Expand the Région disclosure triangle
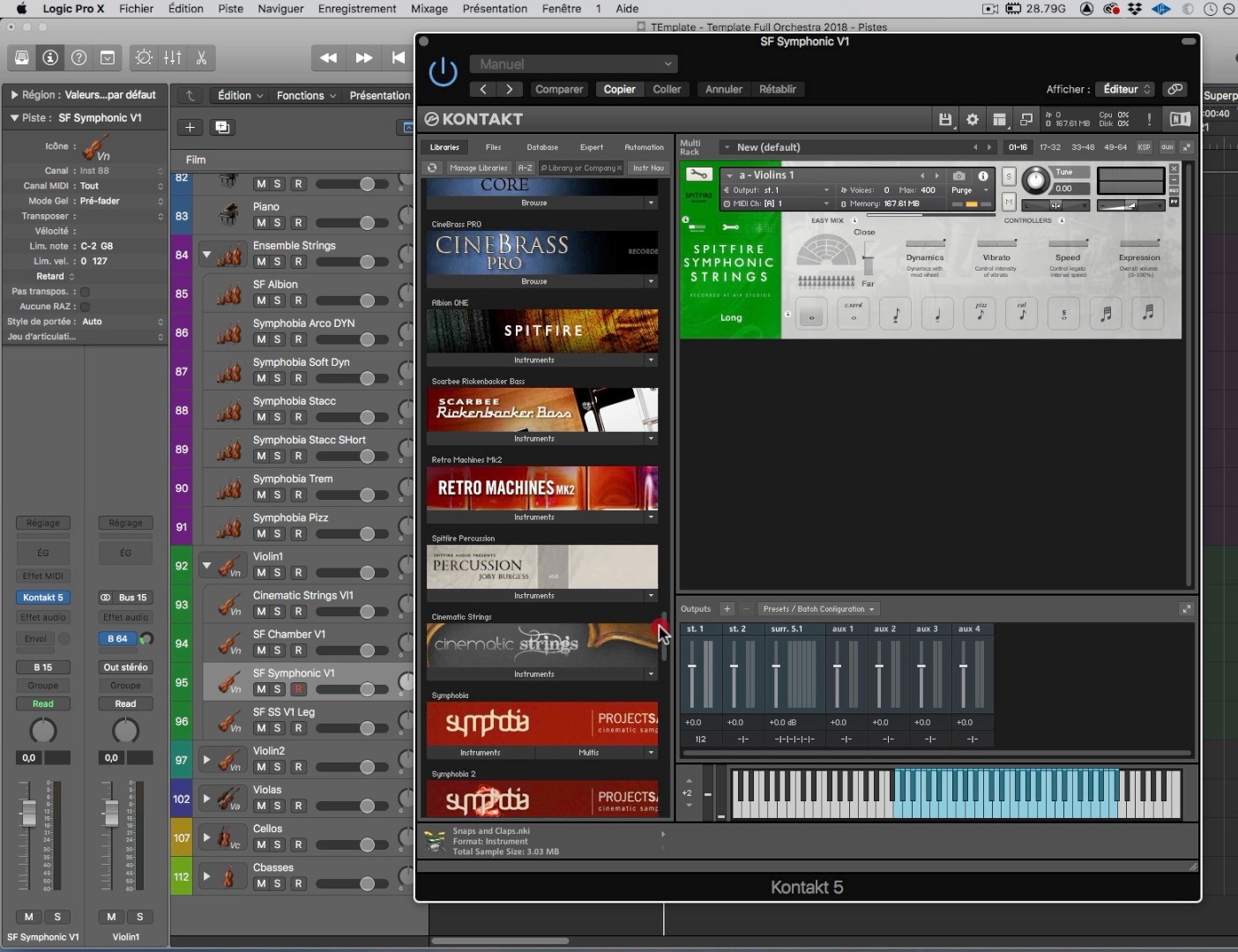The width and height of the screenshot is (1238, 952). [x=14, y=94]
